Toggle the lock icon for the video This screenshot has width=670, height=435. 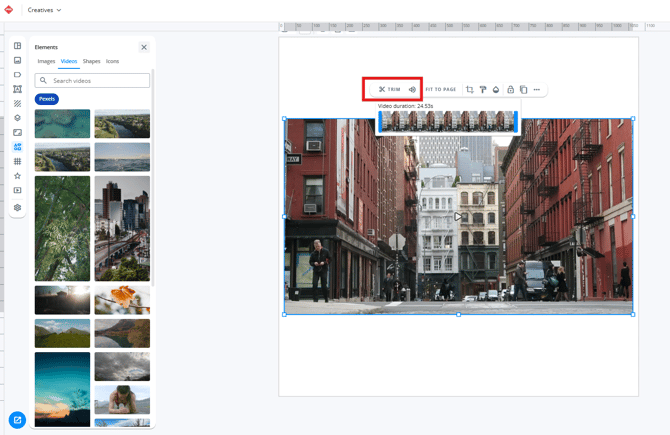pos(510,90)
